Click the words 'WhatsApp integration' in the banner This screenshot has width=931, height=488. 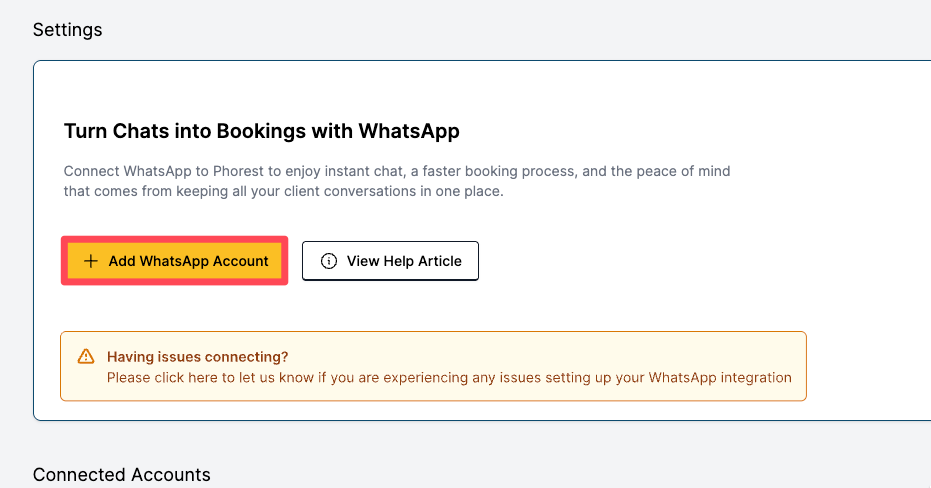pos(720,378)
